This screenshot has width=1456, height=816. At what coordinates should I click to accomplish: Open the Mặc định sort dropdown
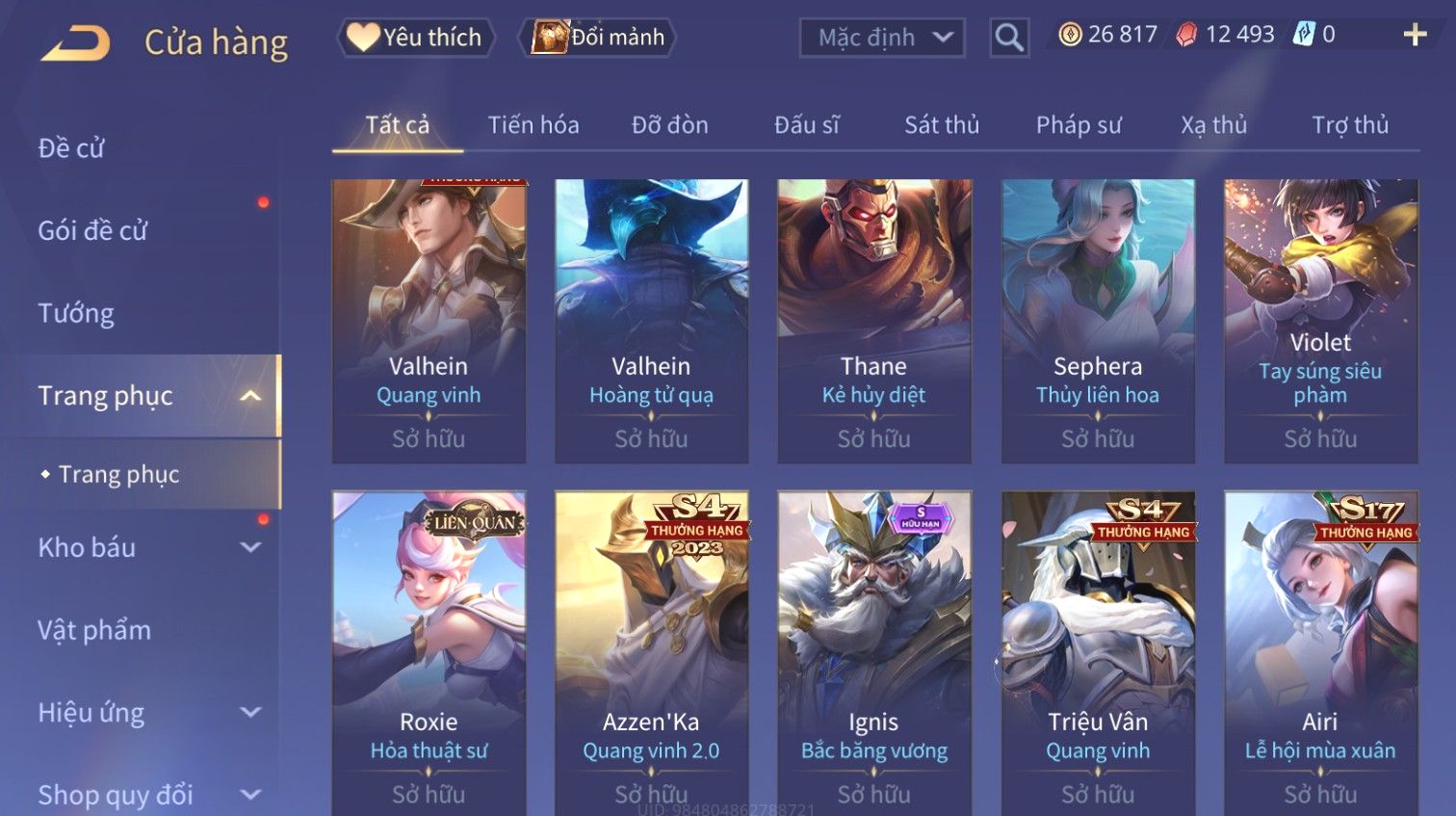click(x=882, y=38)
